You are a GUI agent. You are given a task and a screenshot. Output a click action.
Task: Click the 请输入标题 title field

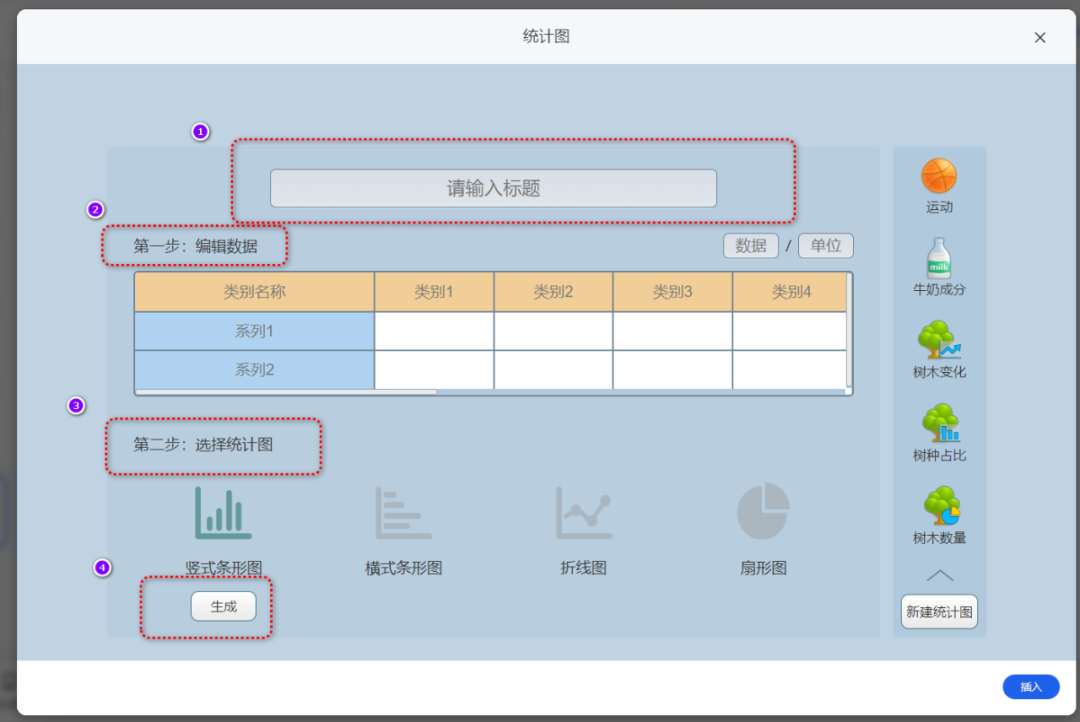493,188
